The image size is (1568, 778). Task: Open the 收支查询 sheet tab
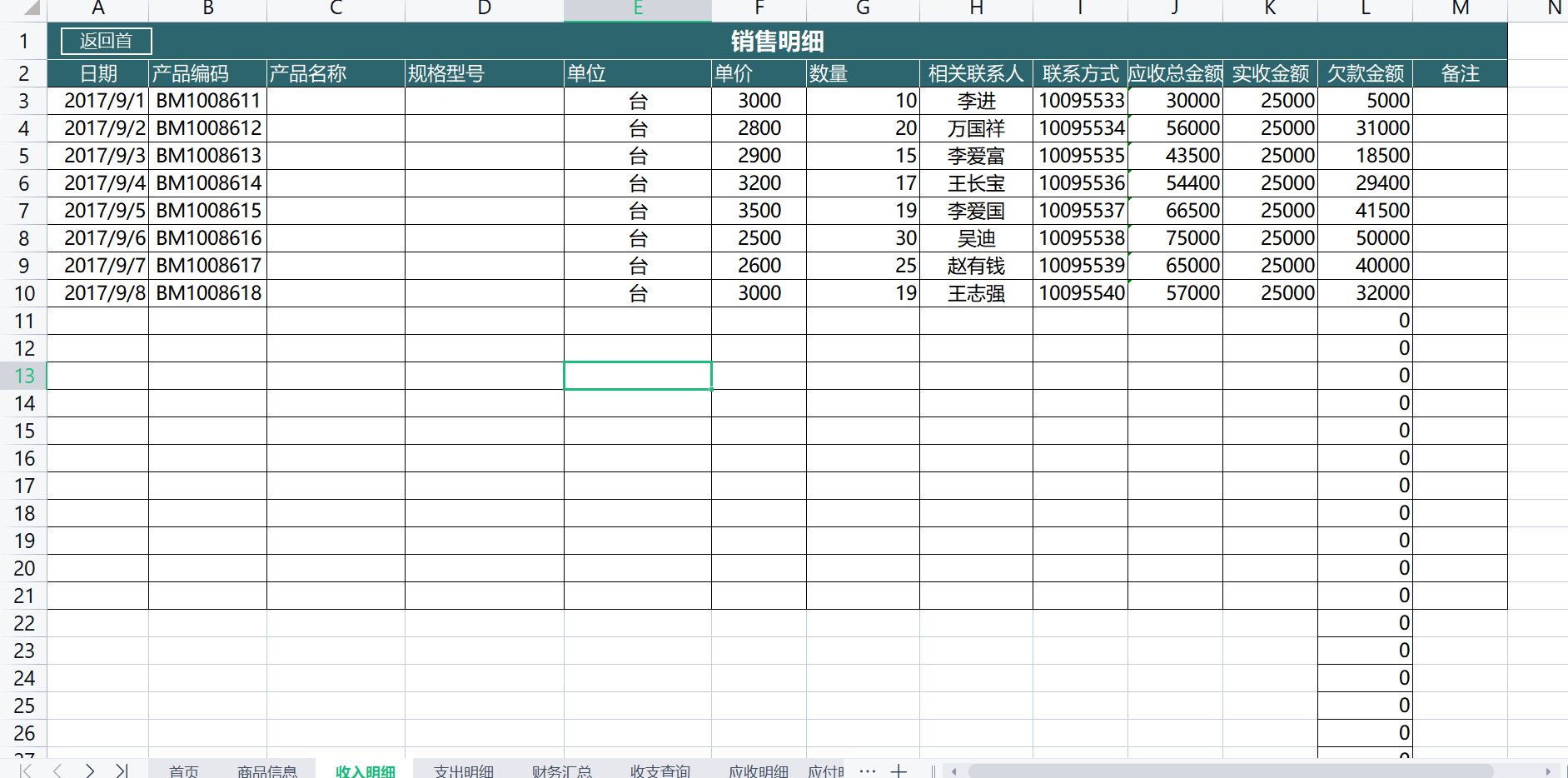tap(659, 771)
